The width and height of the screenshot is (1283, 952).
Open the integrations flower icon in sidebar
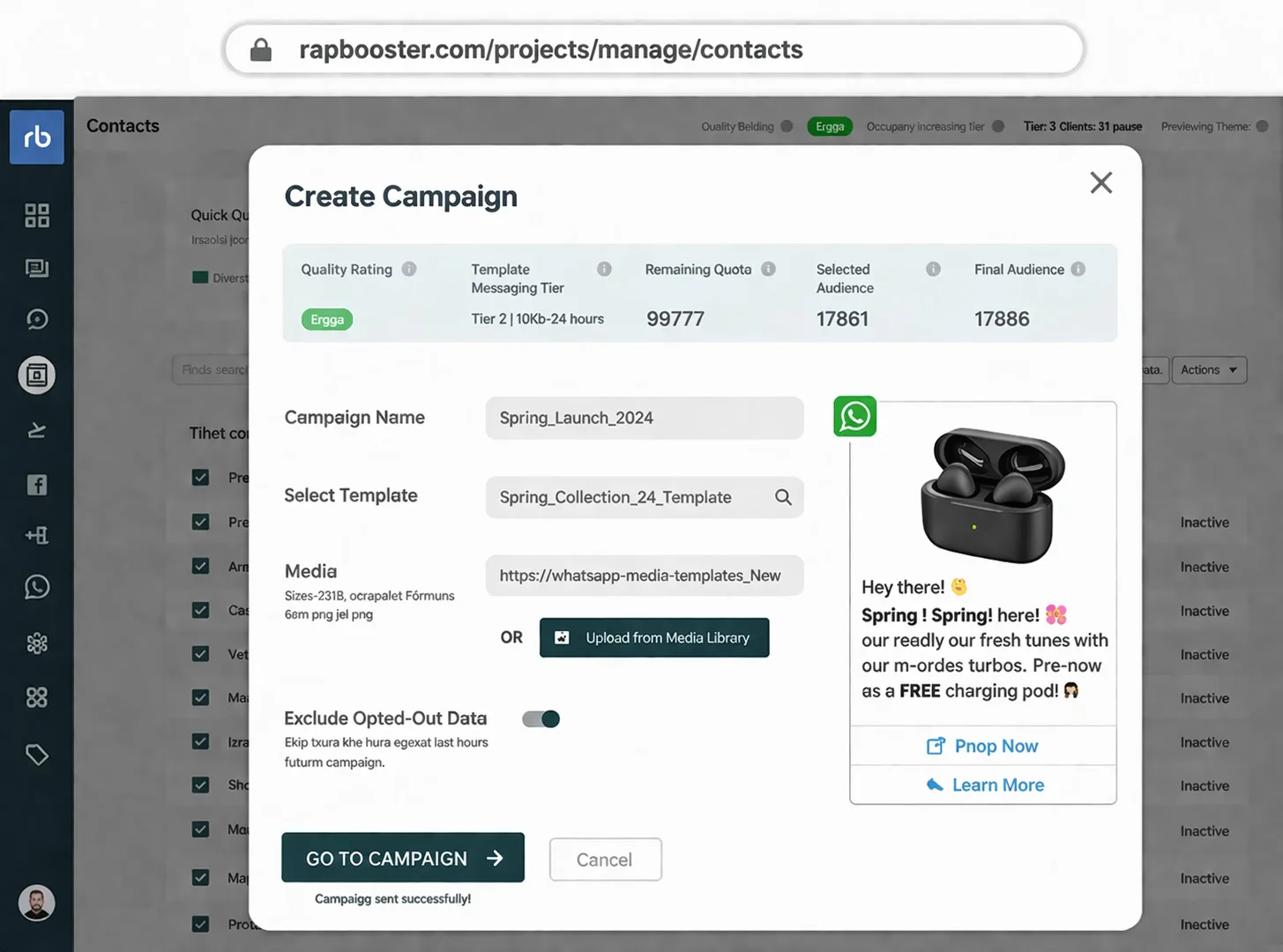[36, 643]
